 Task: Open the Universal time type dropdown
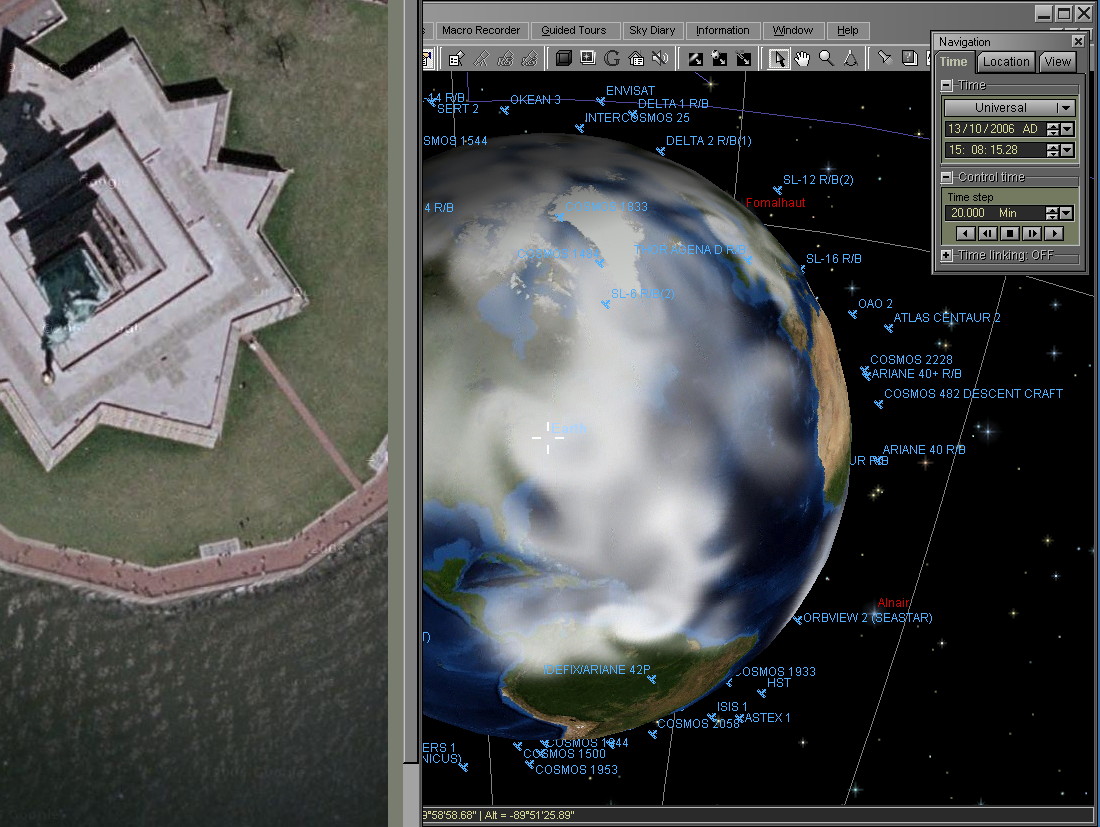click(1064, 107)
